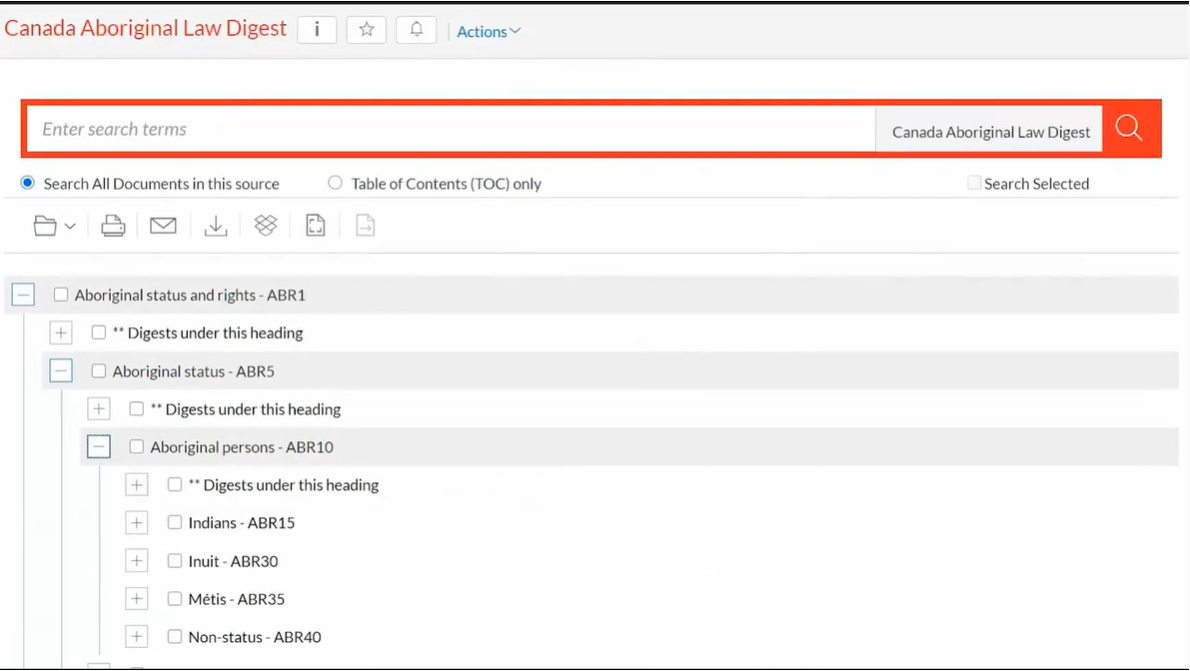This screenshot has height=671, width=1190.
Task: Check the Inuit - ABR30 checkbox
Action: 175,561
